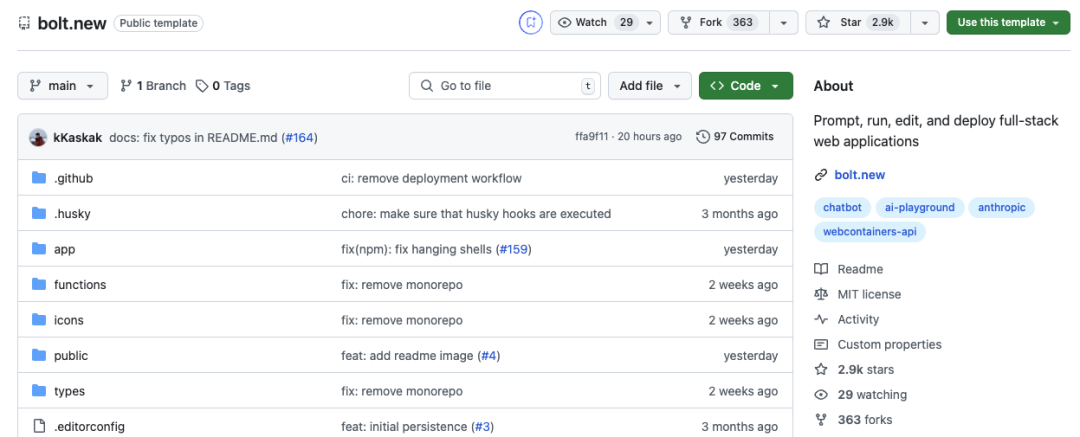The height and width of the screenshot is (437, 1080).
Task: Click the magnifier icon in Go to file
Action: click(428, 86)
